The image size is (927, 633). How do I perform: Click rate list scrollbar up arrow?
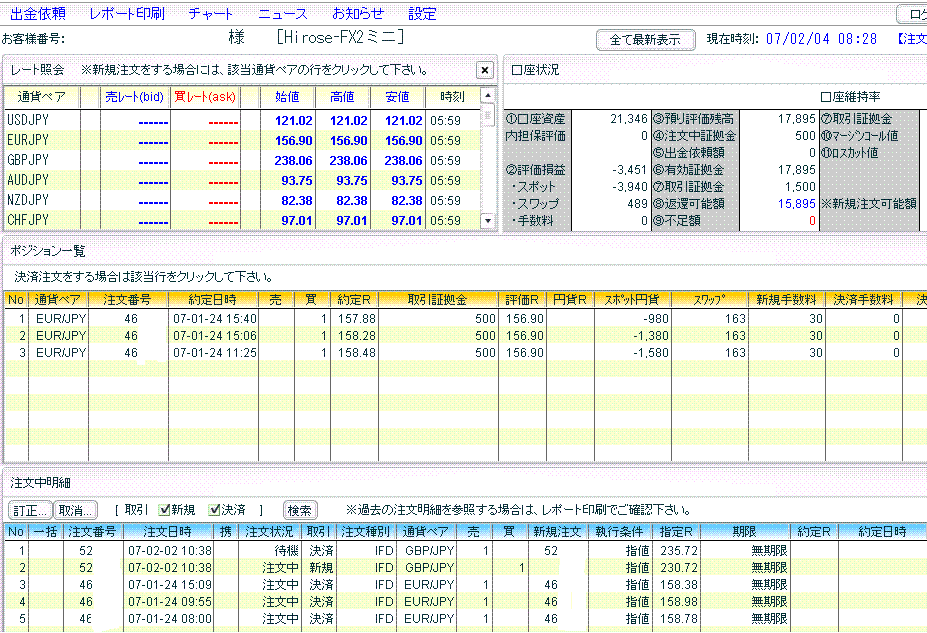(488, 95)
